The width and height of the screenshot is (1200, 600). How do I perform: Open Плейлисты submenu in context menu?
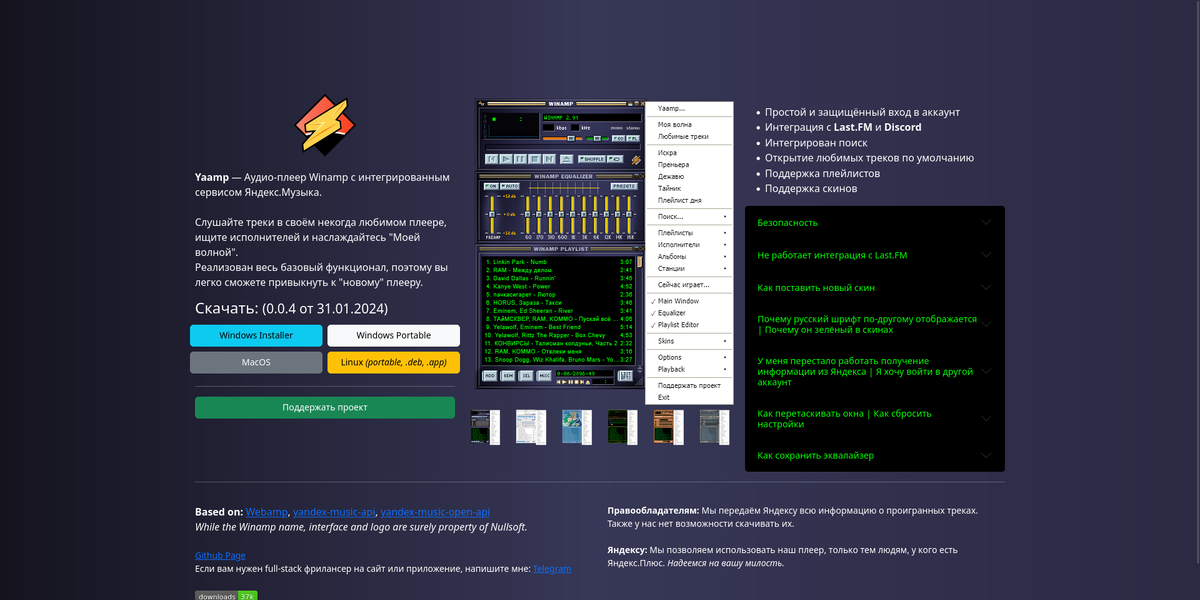[x=689, y=232]
